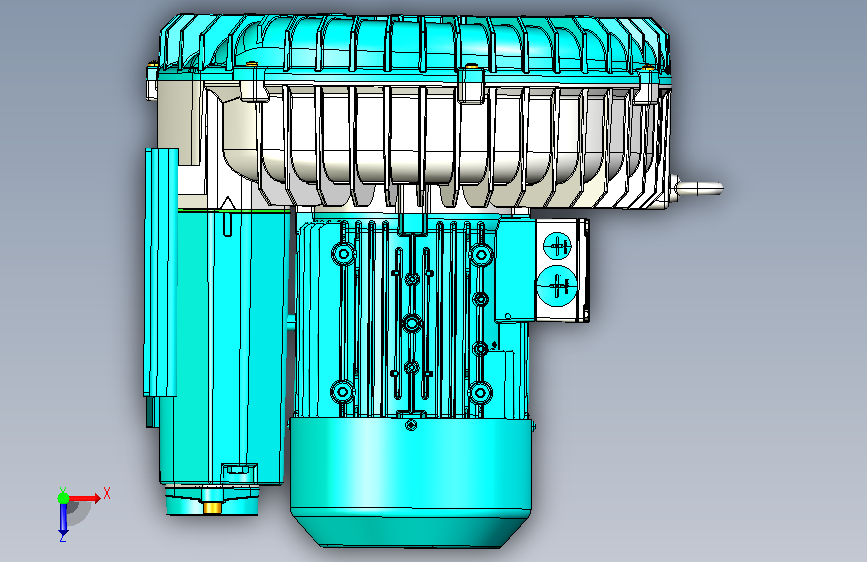The height and width of the screenshot is (562, 867).
Task: Click the green Y axis dot on the triad
Action: 64,498
